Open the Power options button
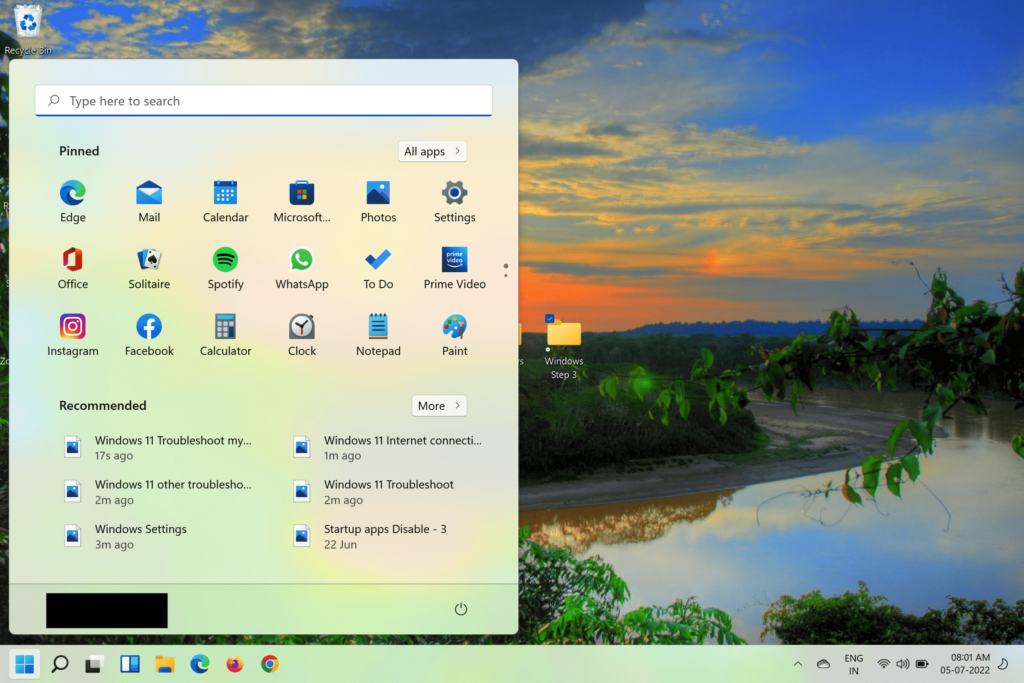Viewport: 1024px width, 683px height. tap(461, 609)
